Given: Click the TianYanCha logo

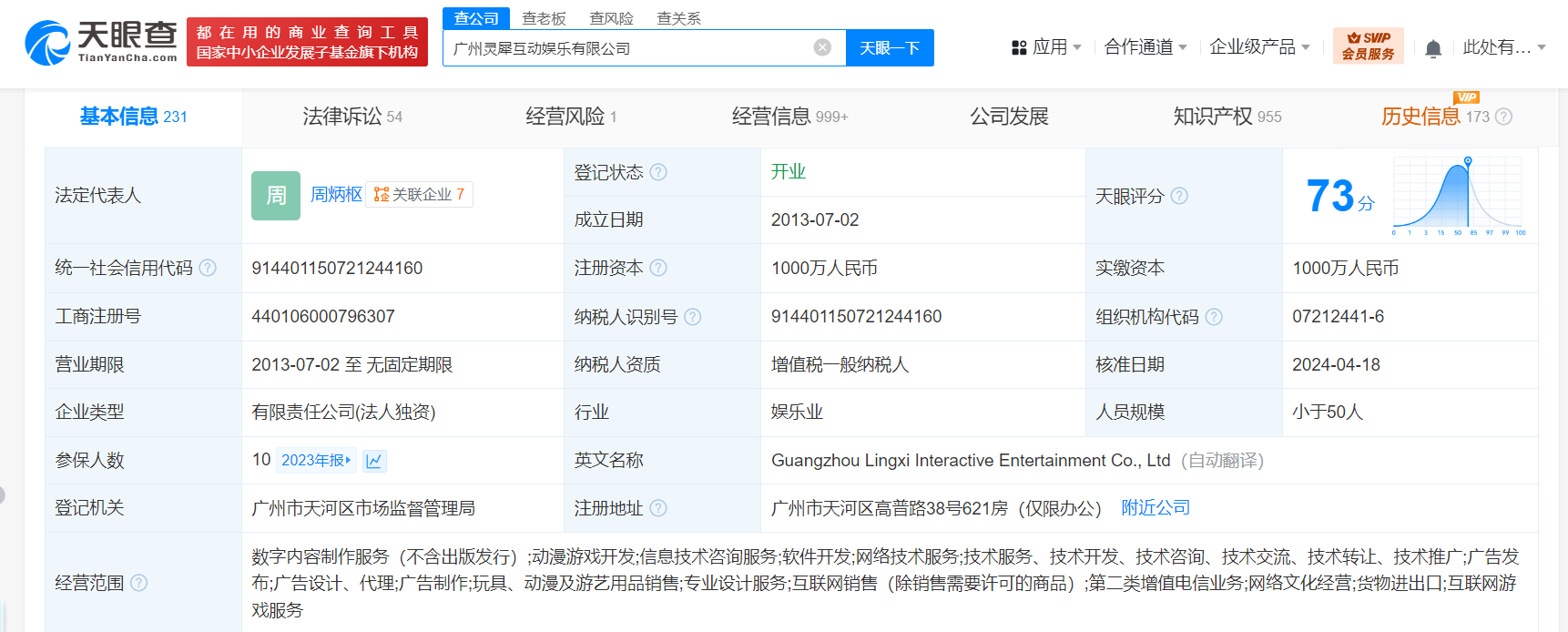Looking at the screenshot, I should pyautogui.click(x=101, y=43).
